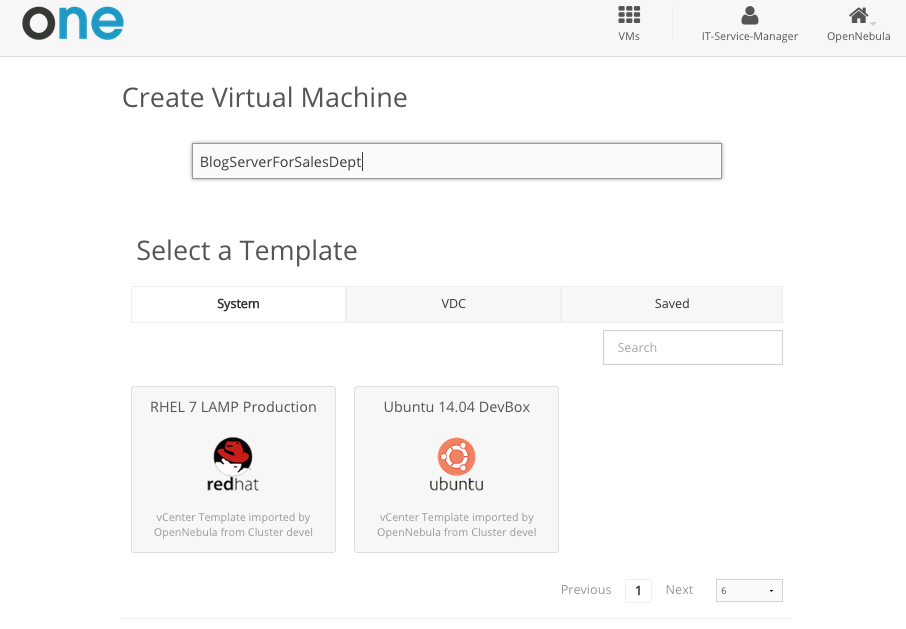Click the Ubuntu logo image
Screen dimensions: 906x629
coord(456,464)
